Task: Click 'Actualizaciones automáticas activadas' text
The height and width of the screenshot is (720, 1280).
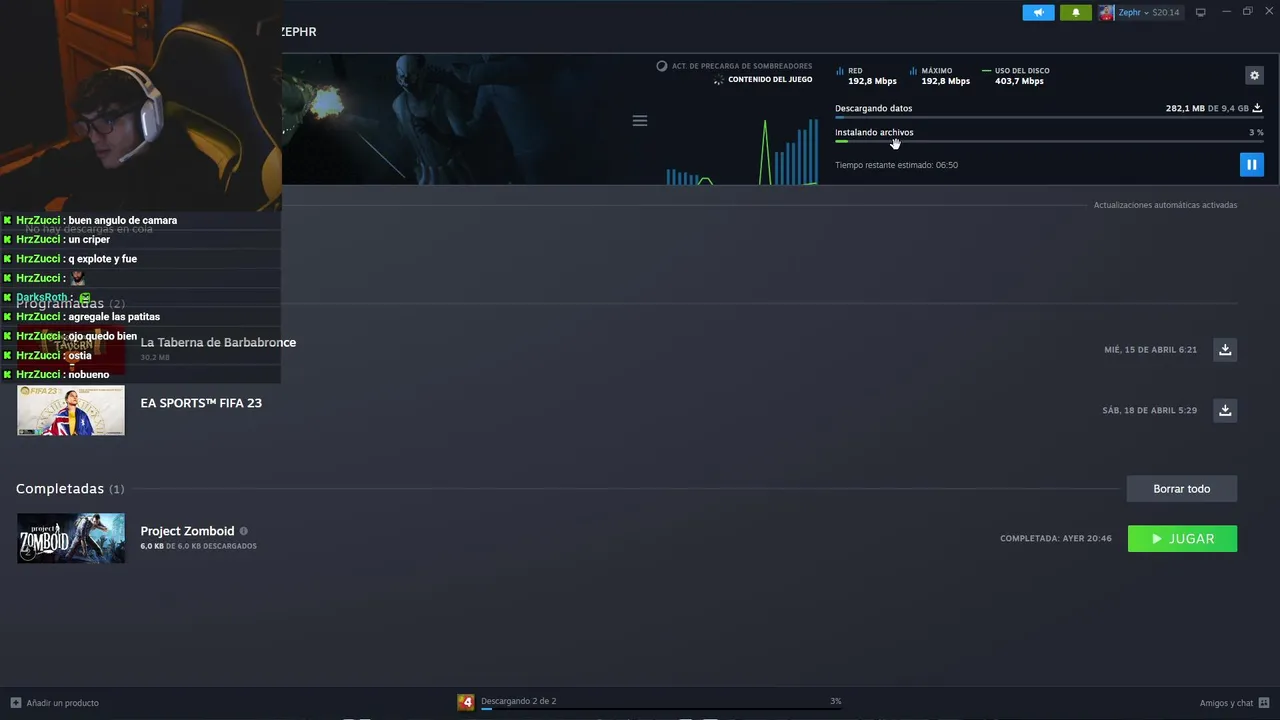Action: (x=1165, y=205)
